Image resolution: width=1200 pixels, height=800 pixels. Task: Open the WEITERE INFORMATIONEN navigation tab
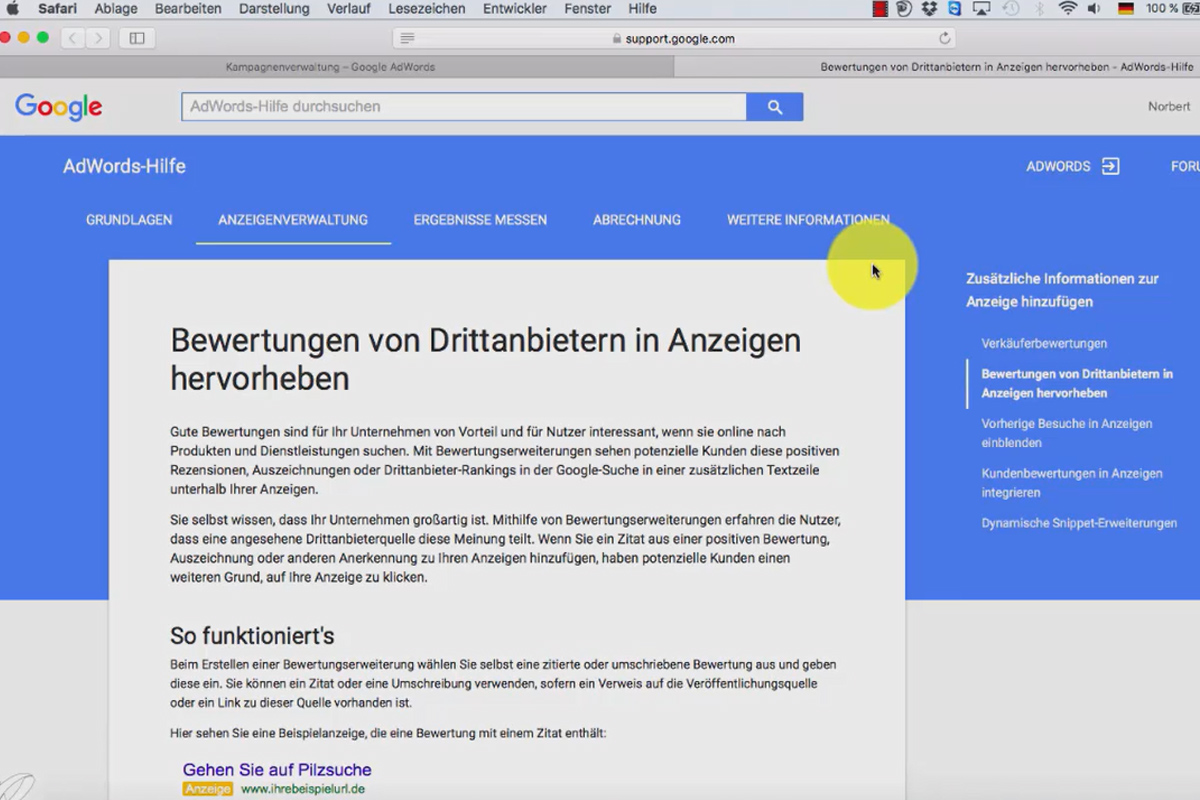[x=808, y=220]
